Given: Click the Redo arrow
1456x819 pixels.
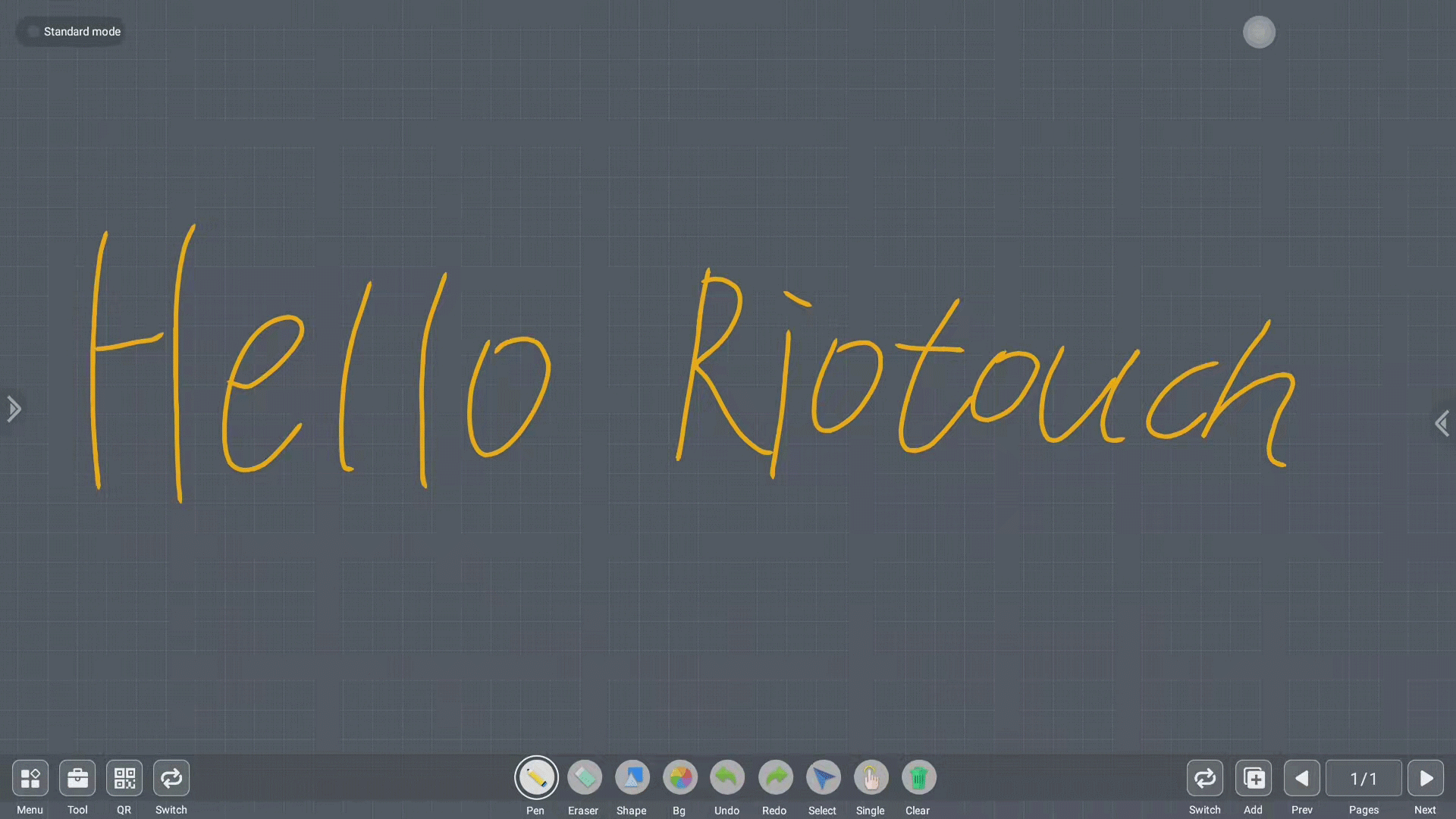Looking at the screenshot, I should pos(775,777).
